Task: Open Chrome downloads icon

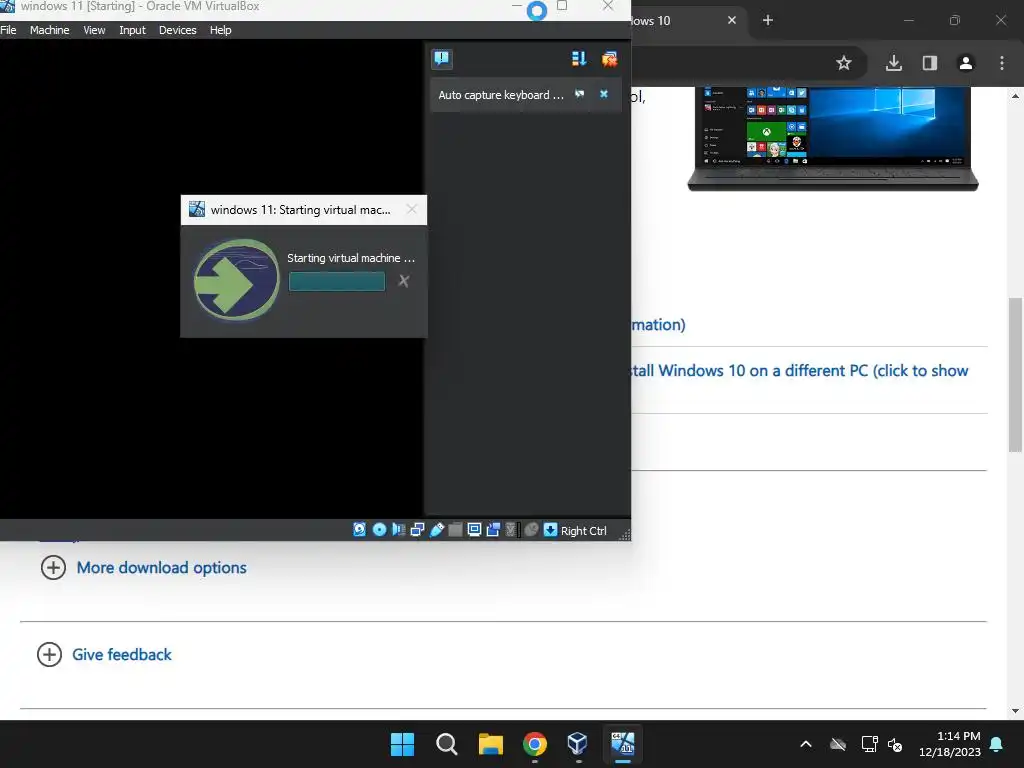Action: pos(894,63)
